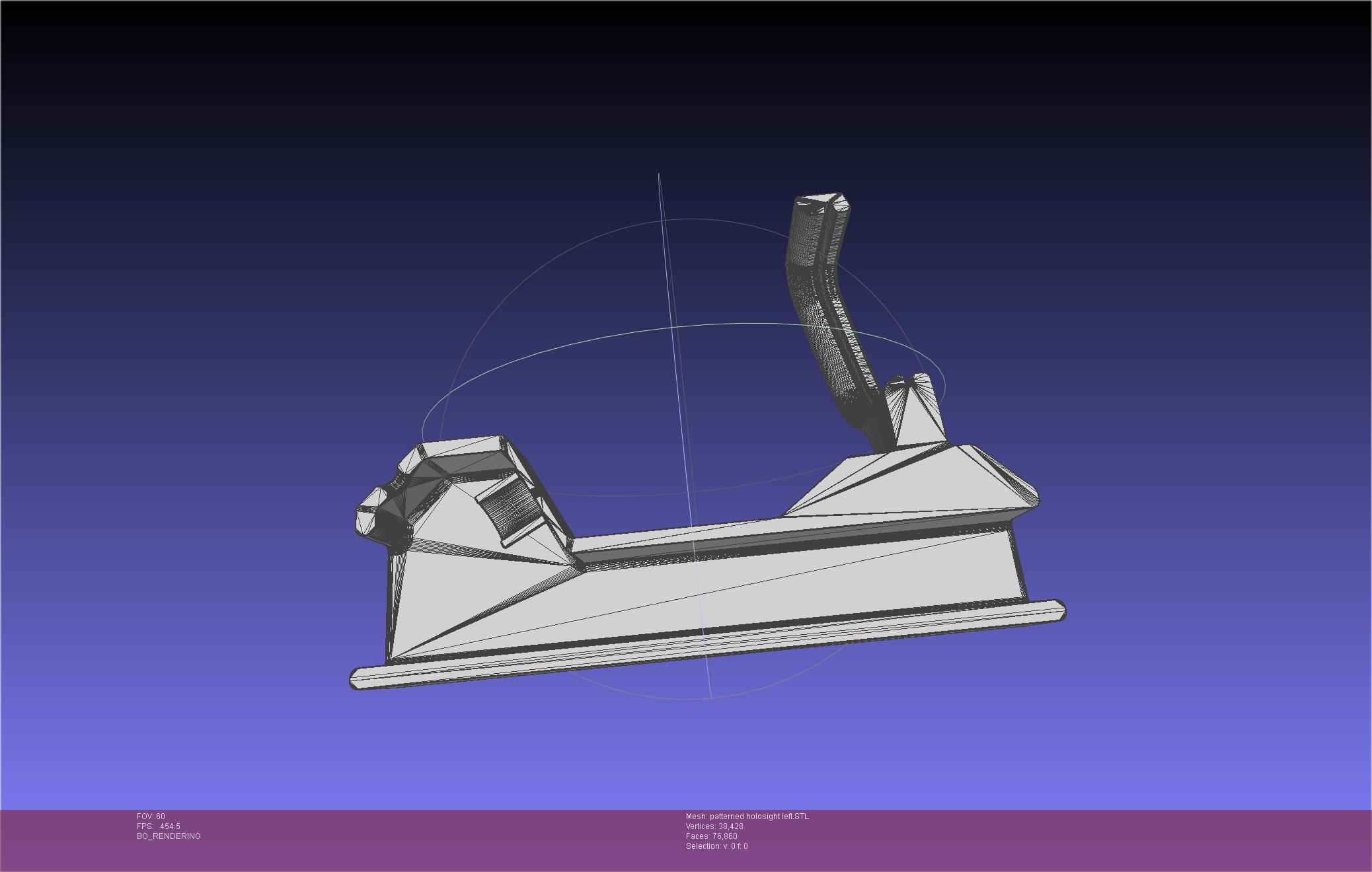1372x872 pixels.
Task: Click the Faces count readout
Action: pos(711,836)
